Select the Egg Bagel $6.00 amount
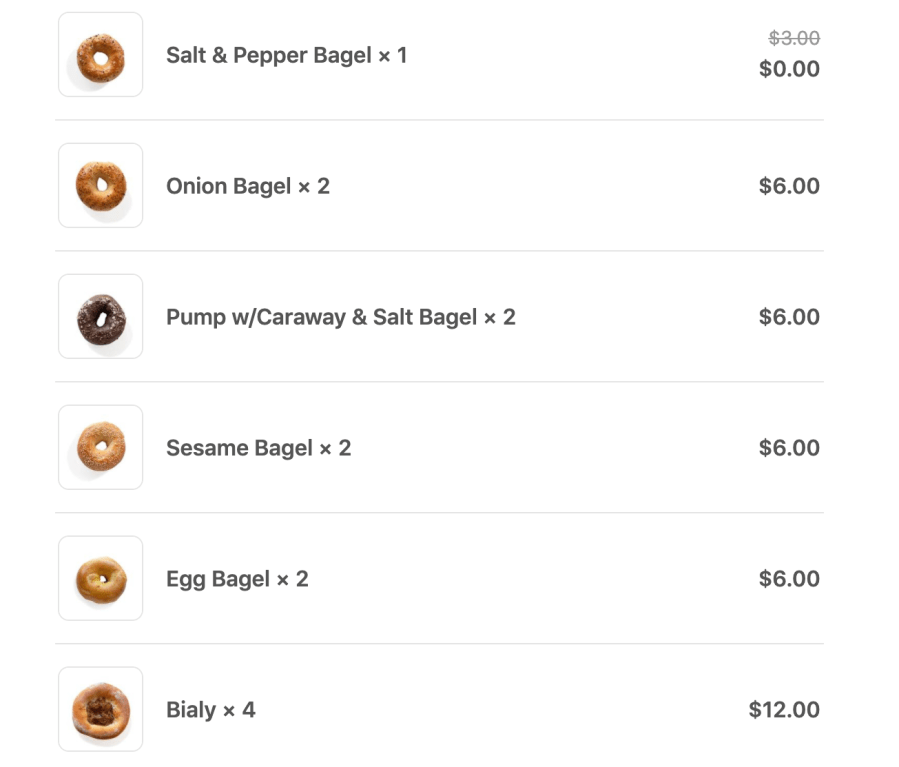The height and width of the screenshot is (767, 899). [x=789, y=579]
